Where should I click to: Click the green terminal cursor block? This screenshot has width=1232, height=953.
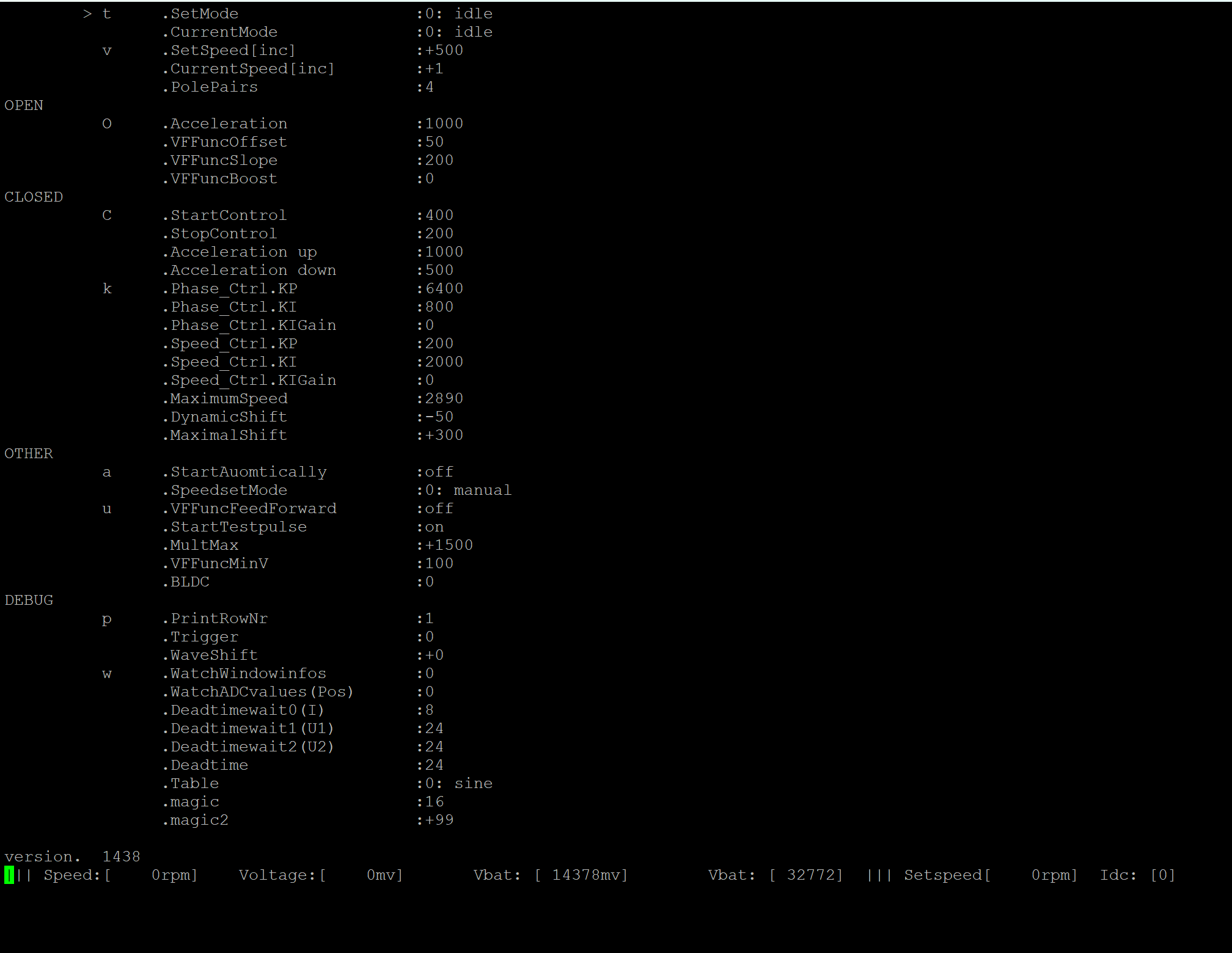coord(9,875)
